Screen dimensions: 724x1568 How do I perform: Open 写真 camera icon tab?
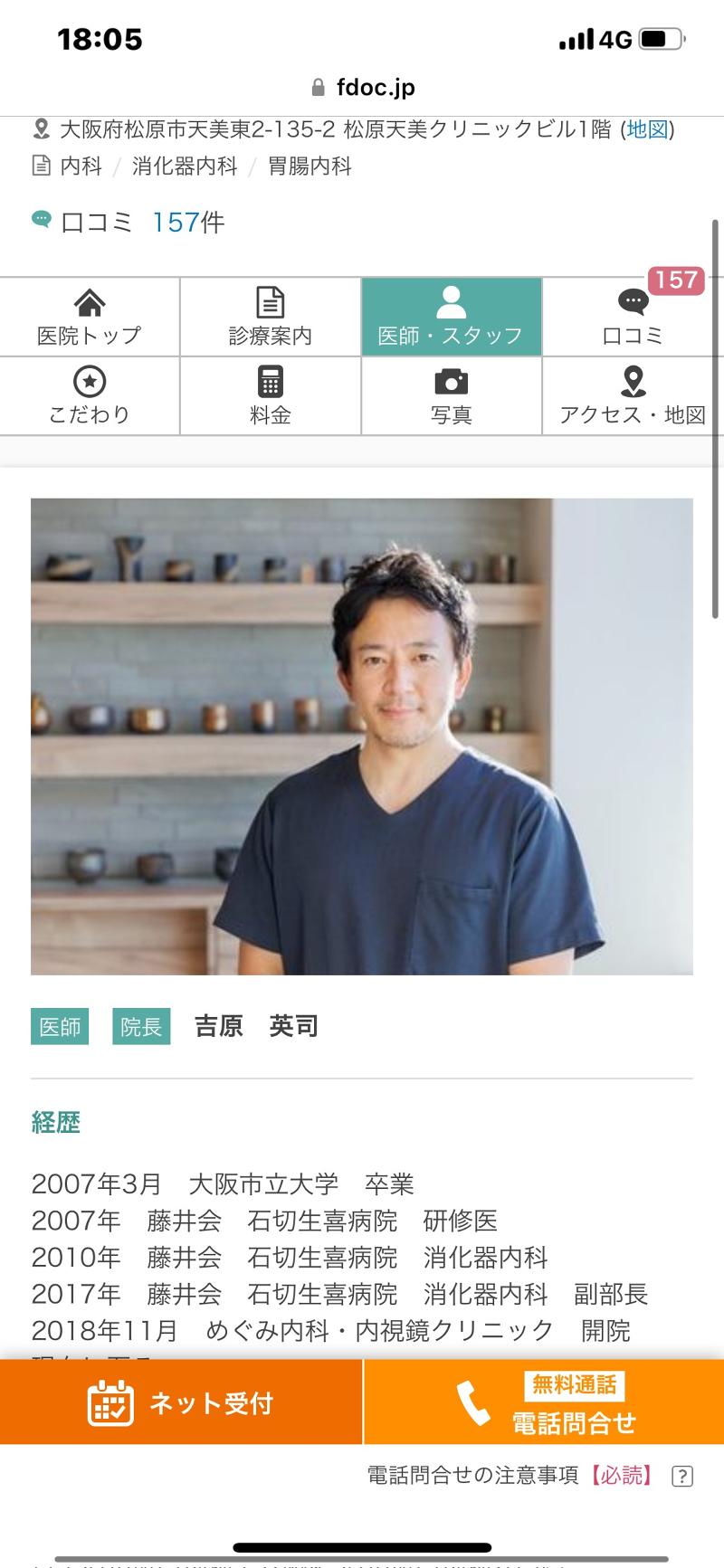452,395
